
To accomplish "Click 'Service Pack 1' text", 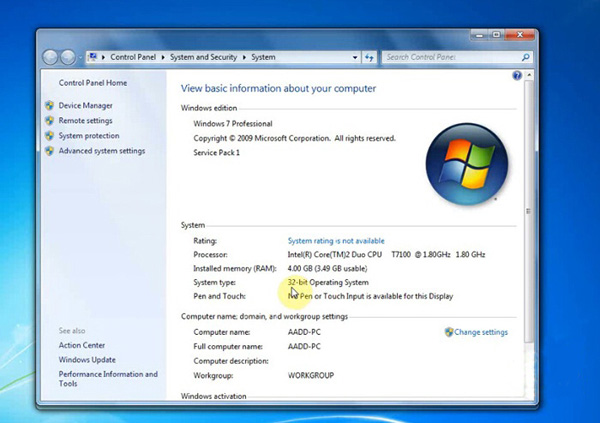I will coord(217,153).
